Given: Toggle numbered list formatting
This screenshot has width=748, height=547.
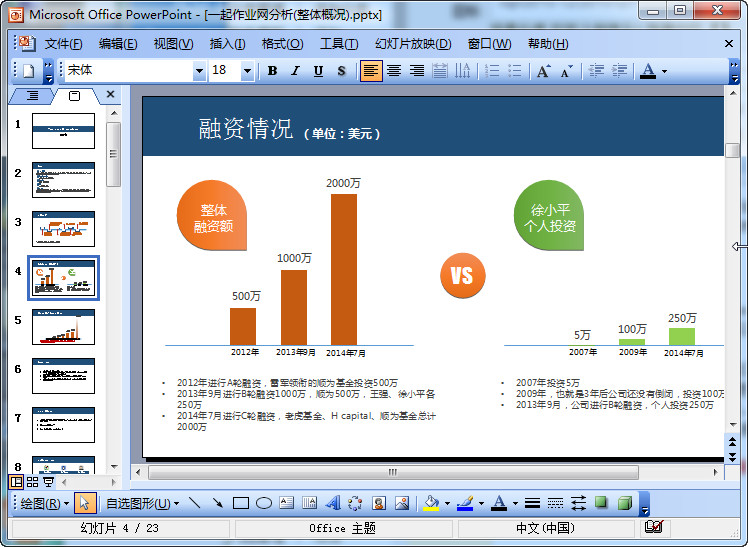Looking at the screenshot, I should click(x=492, y=71).
